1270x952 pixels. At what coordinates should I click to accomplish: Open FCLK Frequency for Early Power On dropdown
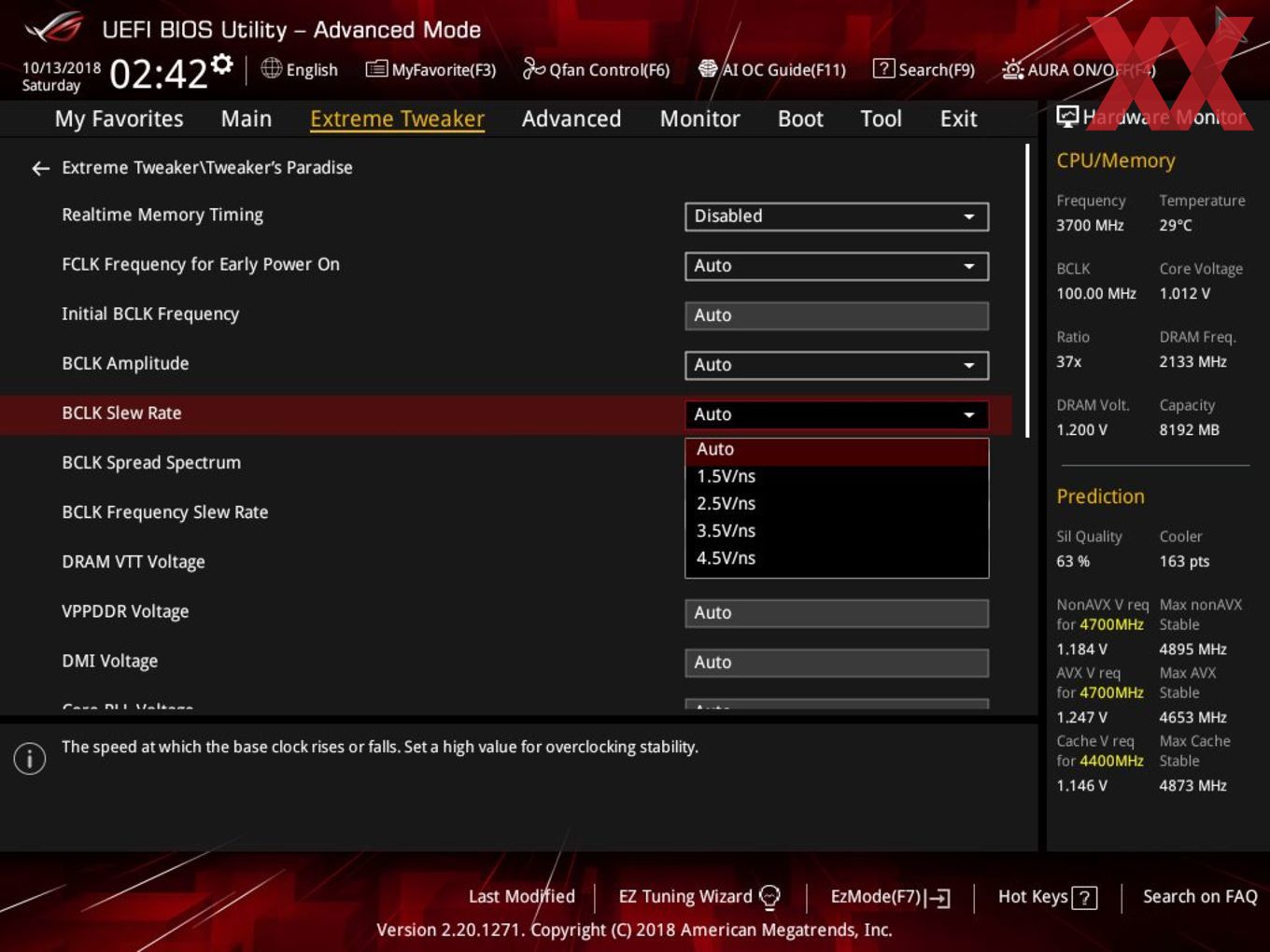837,266
